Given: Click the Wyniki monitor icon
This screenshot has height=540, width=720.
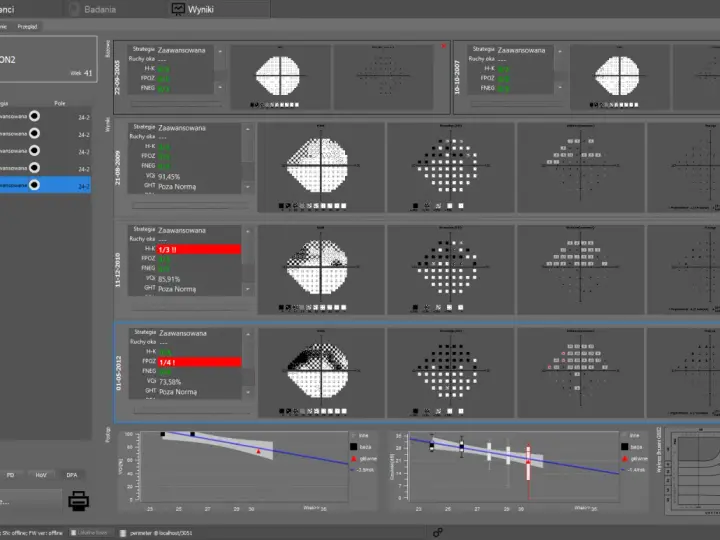Looking at the screenshot, I should coord(178,9).
